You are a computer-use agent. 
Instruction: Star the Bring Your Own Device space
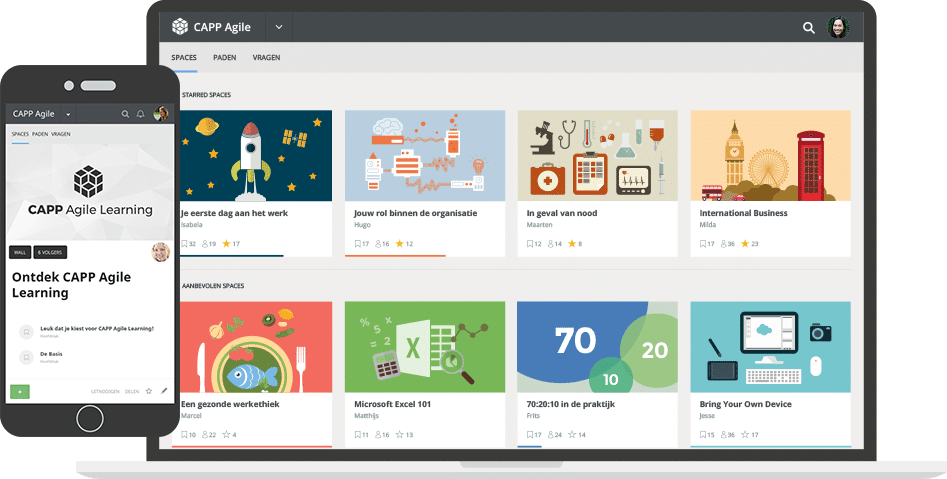(x=745, y=434)
